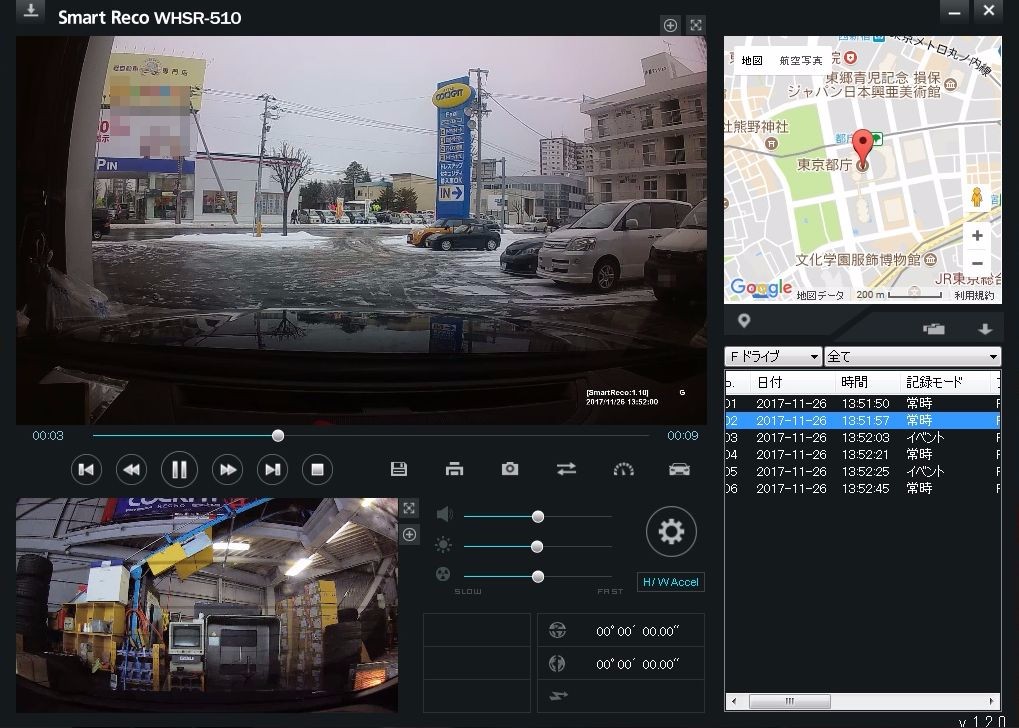Image resolution: width=1019 pixels, height=728 pixels.
Task: Swap front and rear camera views
Action: coord(566,469)
